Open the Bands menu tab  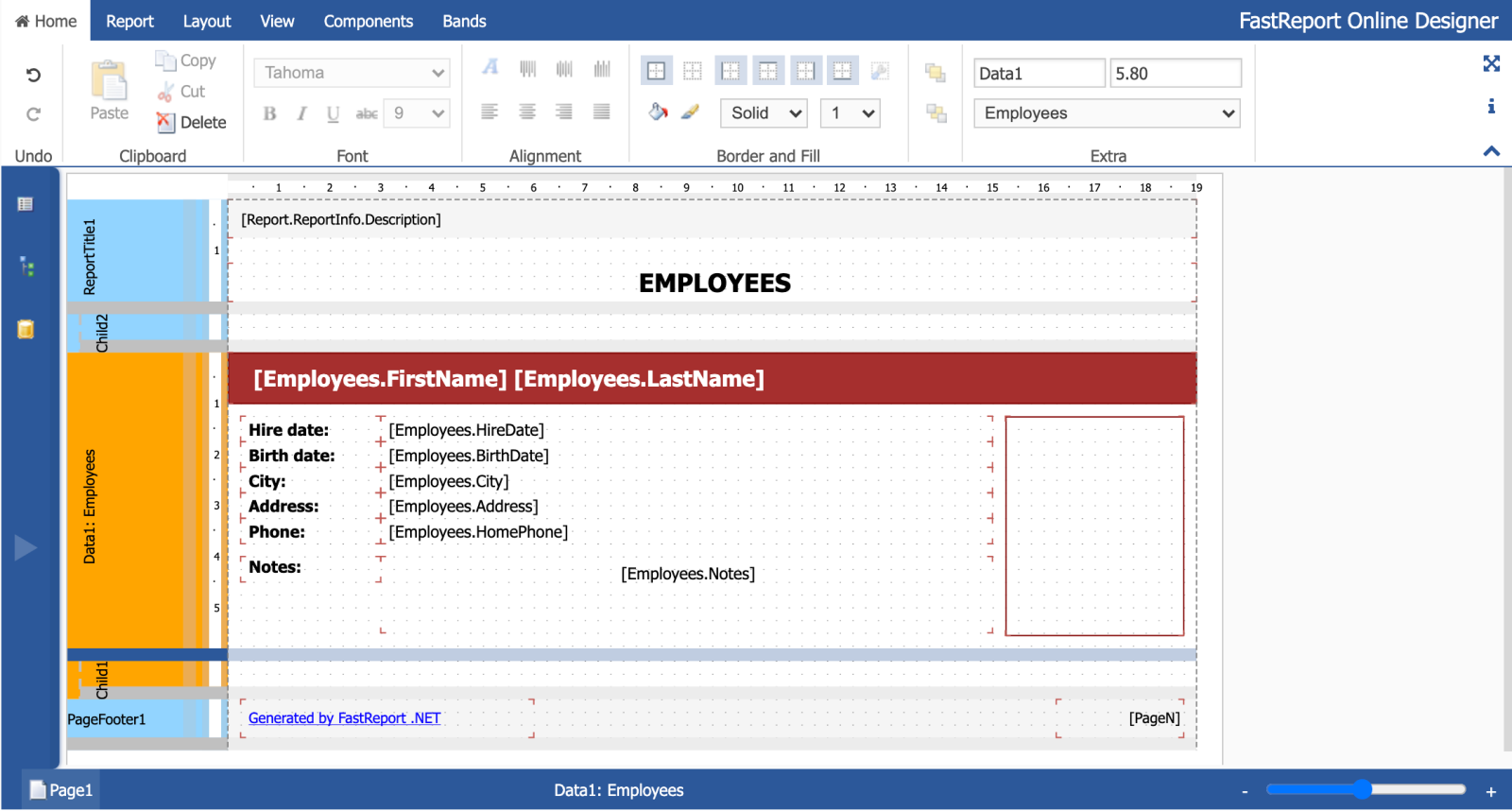click(x=464, y=21)
